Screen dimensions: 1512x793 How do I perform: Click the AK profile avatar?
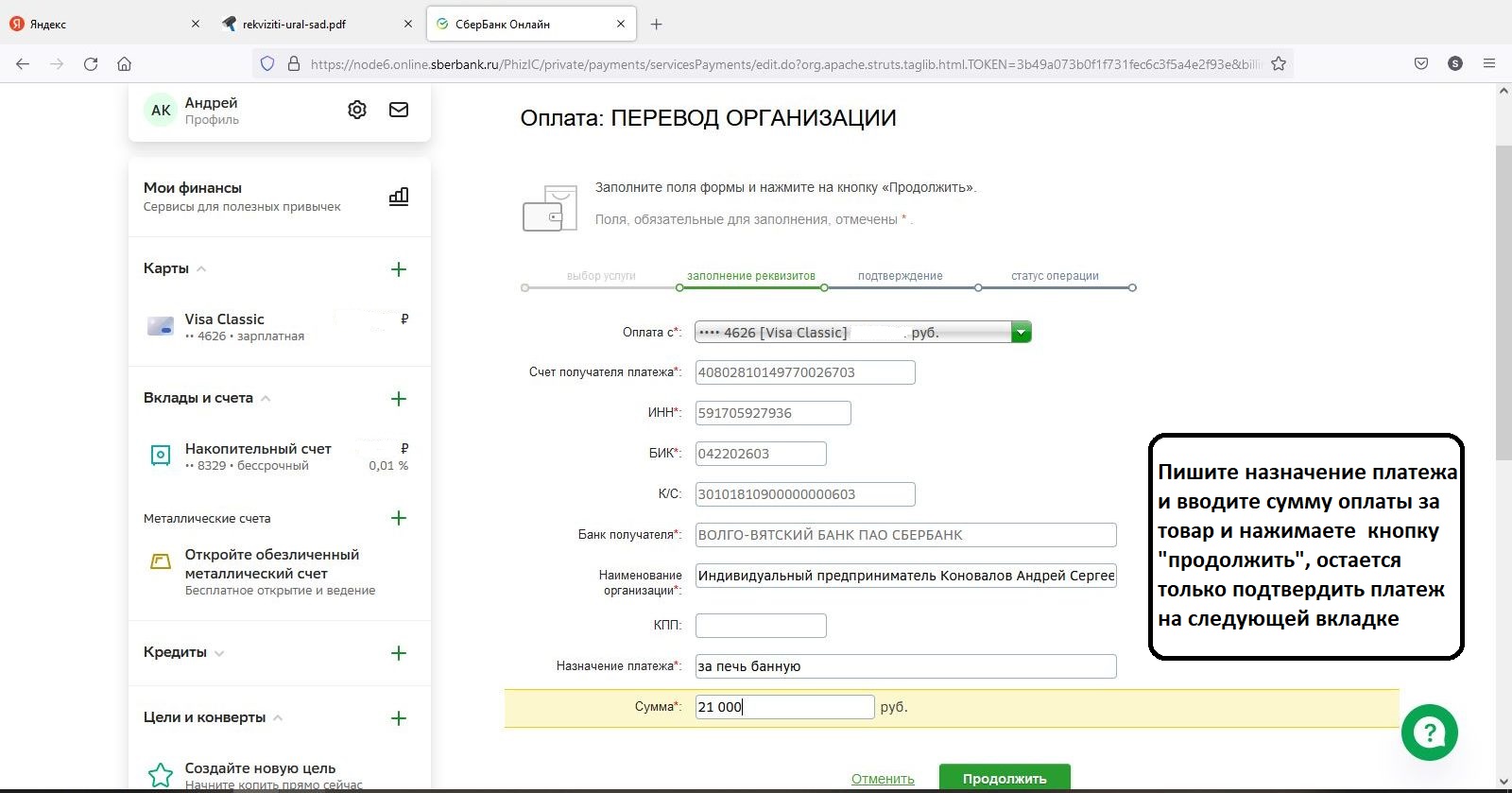[162, 110]
